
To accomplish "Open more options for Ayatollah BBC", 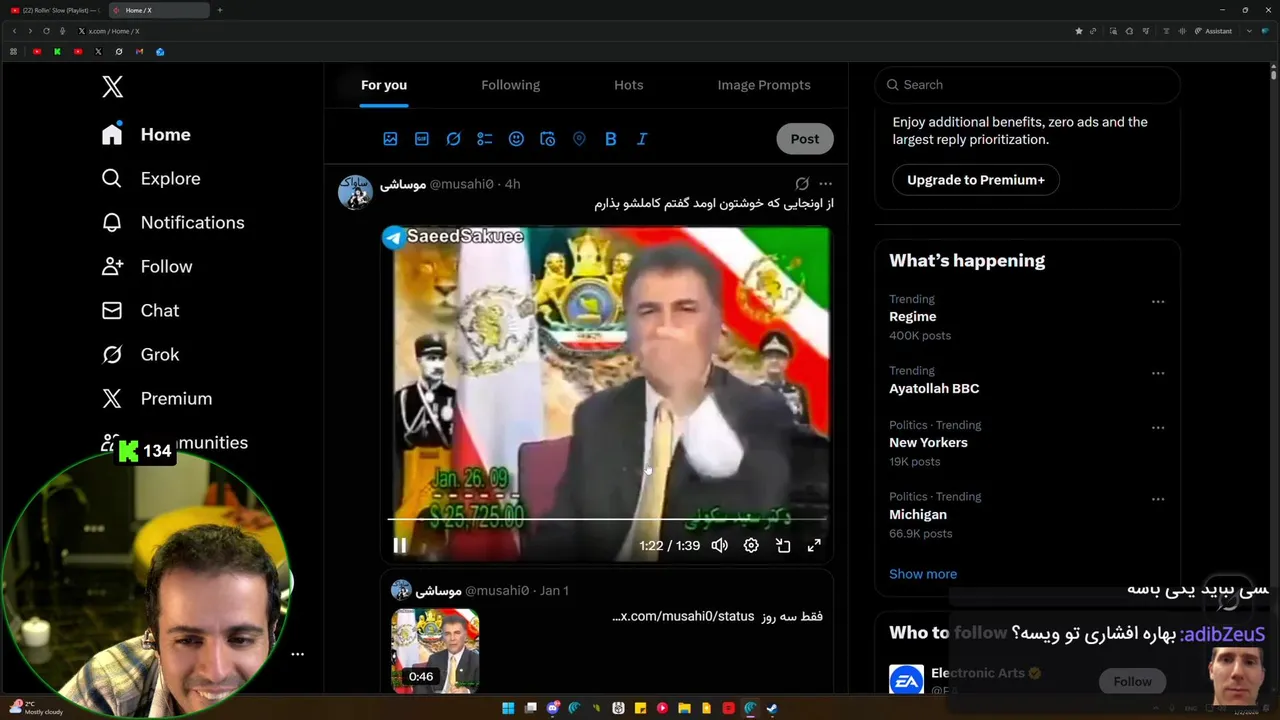I will click(1158, 373).
